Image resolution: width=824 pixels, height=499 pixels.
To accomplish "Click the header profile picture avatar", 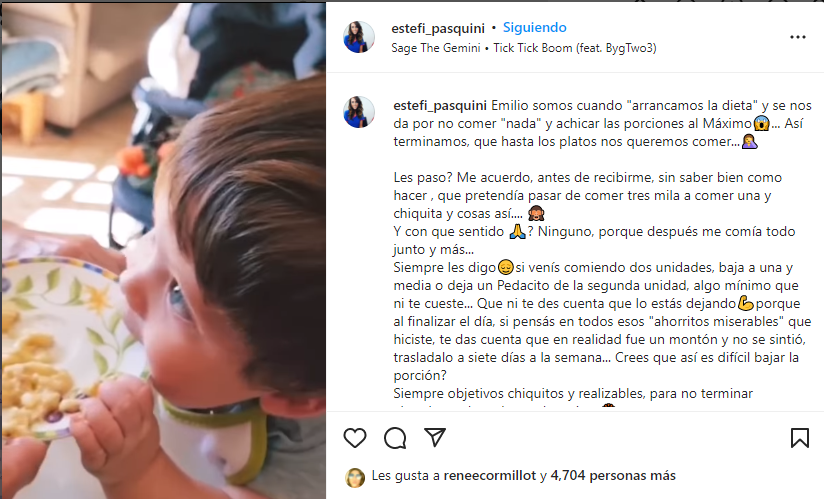I will coord(359,37).
